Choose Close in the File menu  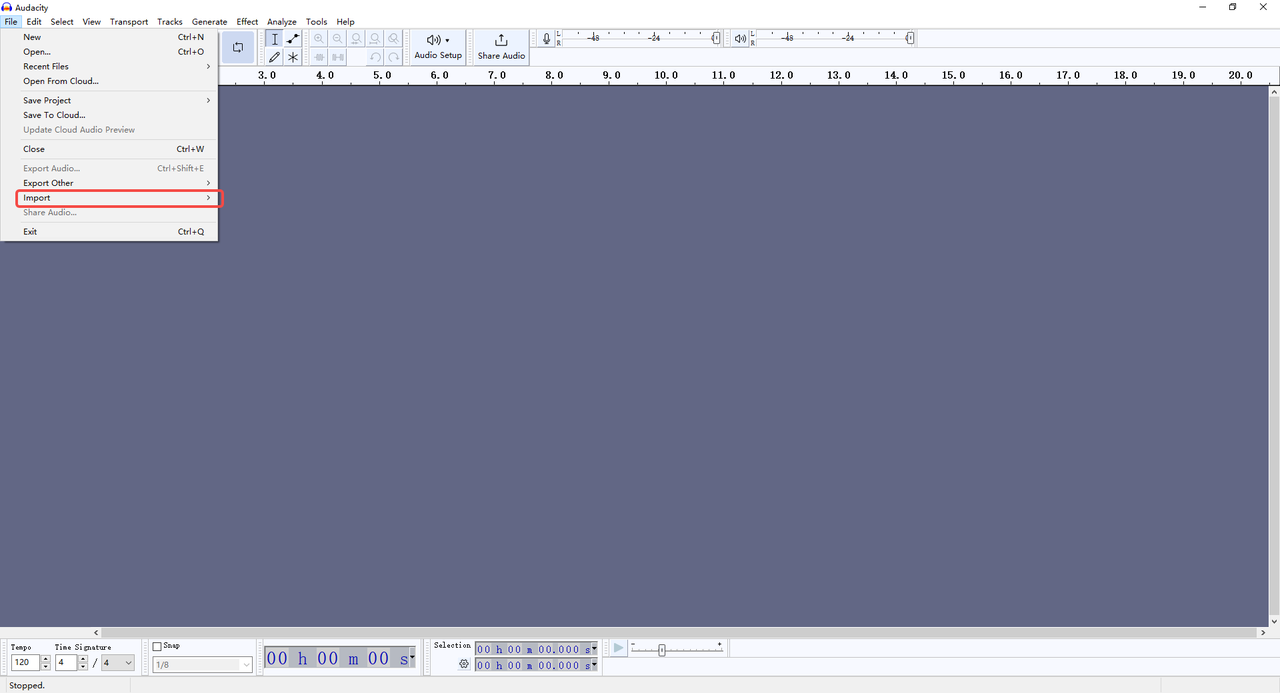click(x=111, y=149)
